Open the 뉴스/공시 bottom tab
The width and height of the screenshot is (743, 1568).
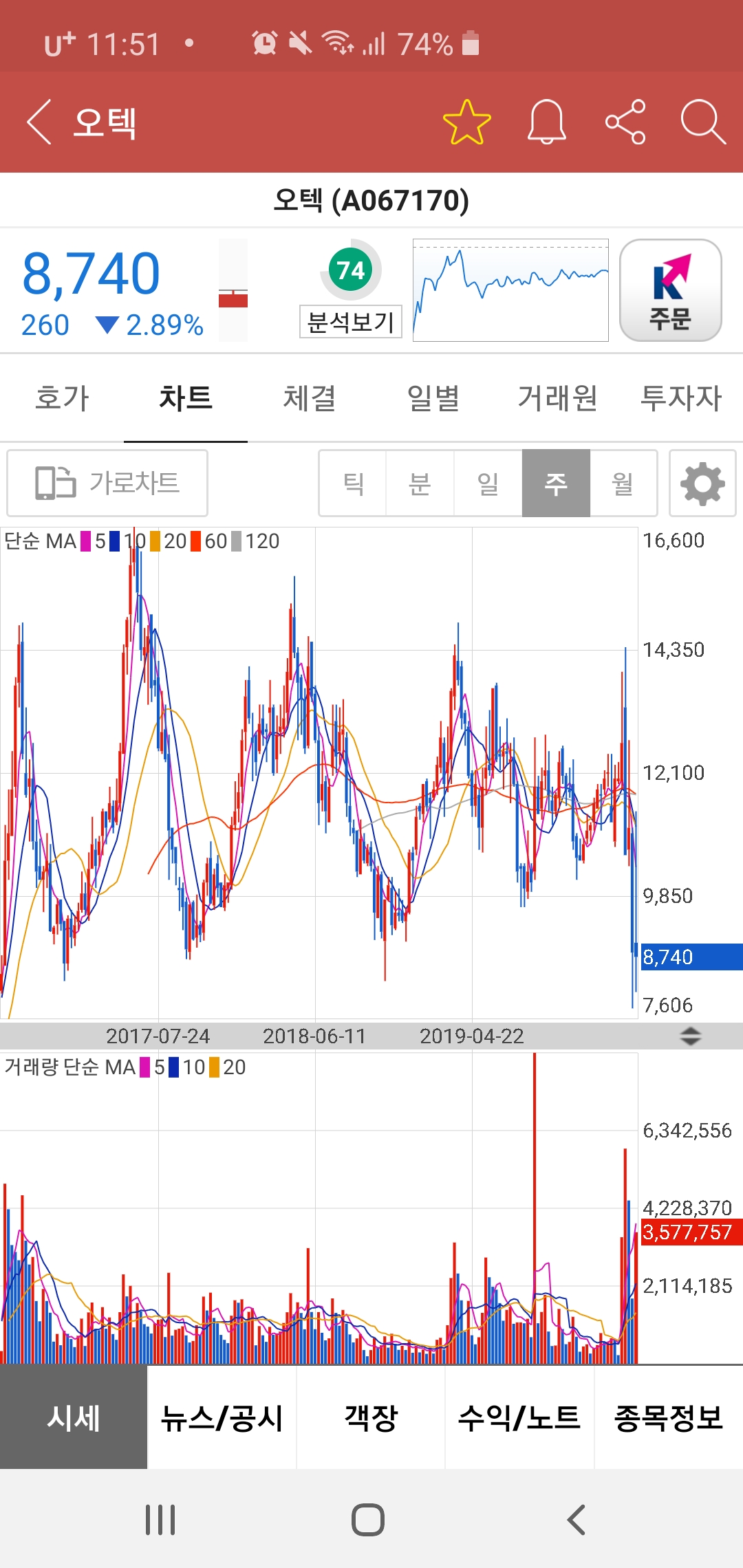[x=222, y=1418]
